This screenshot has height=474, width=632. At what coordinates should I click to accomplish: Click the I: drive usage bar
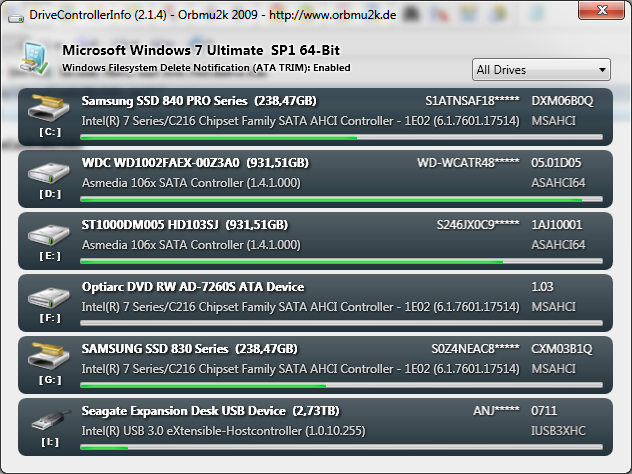tap(341, 447)
